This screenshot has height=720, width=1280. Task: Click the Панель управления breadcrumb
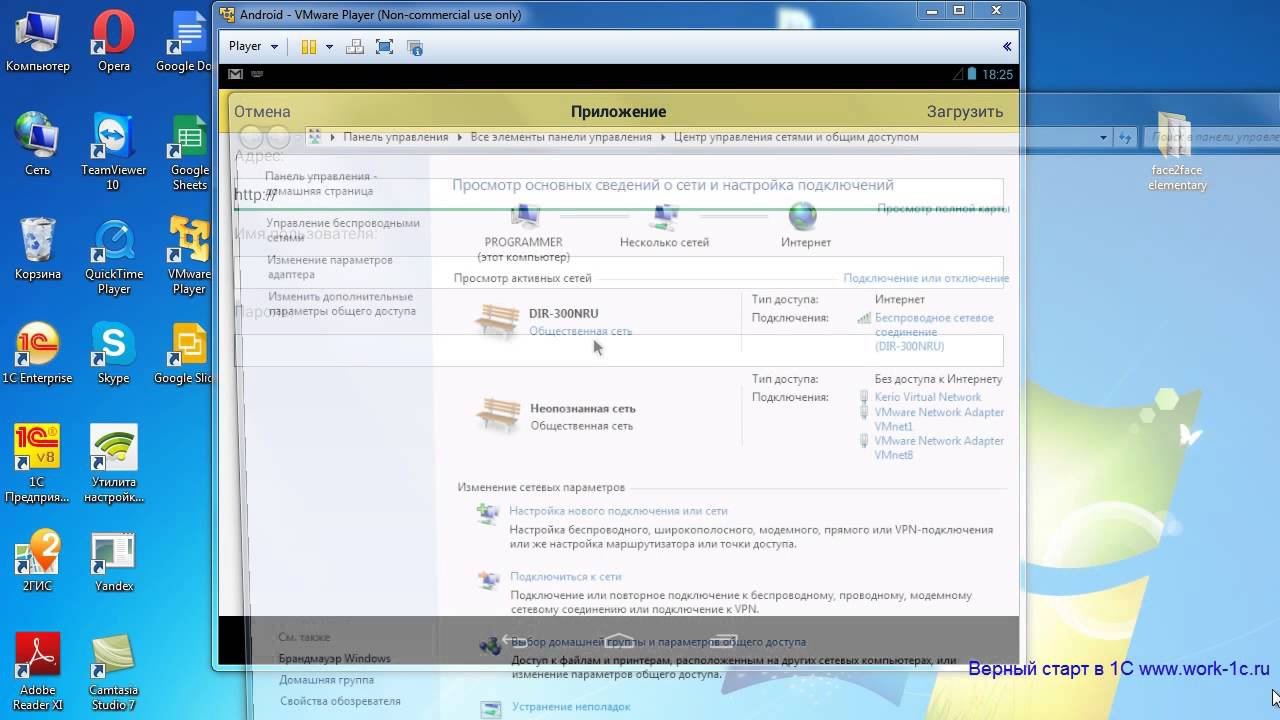395,137
